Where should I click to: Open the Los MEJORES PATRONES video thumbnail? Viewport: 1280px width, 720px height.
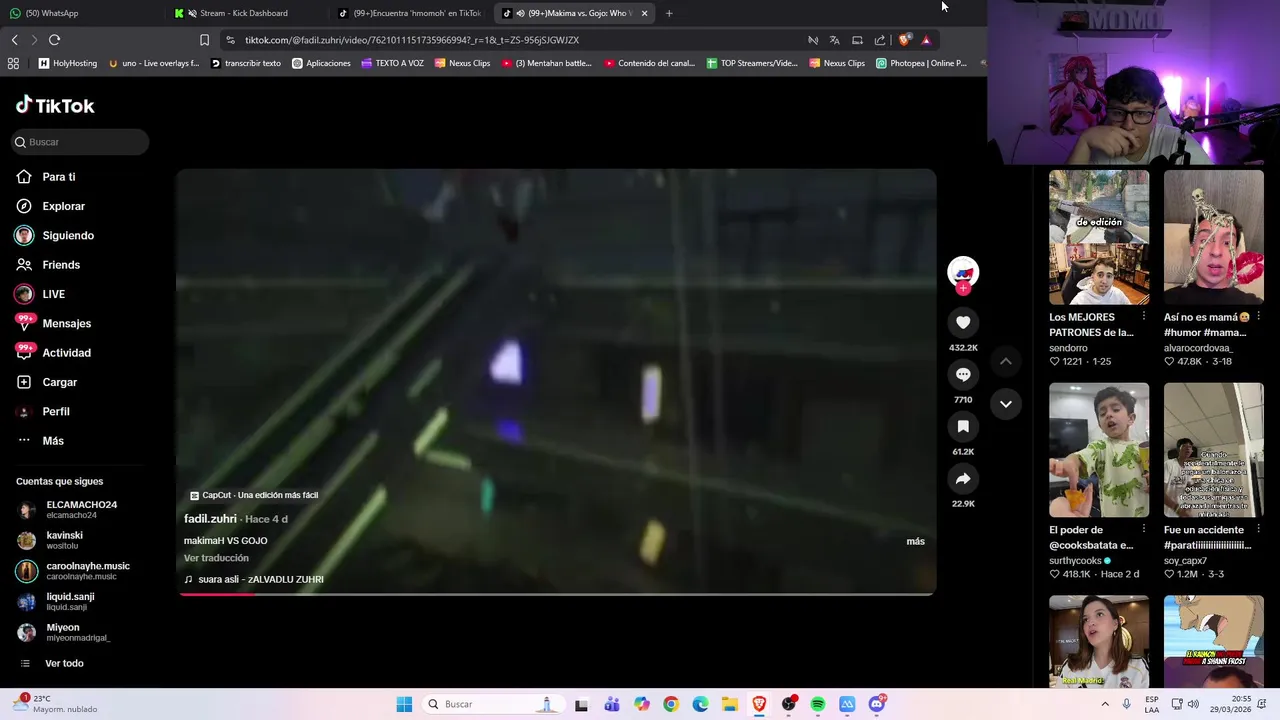click(1099, 237)
